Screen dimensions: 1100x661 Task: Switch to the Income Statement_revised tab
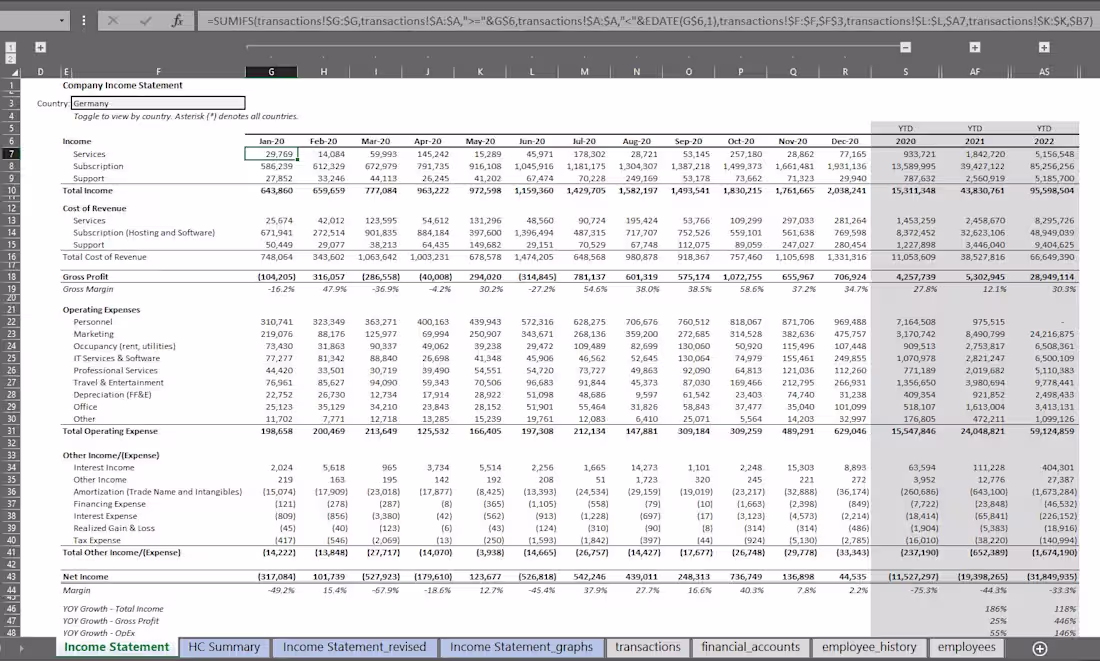354,647
